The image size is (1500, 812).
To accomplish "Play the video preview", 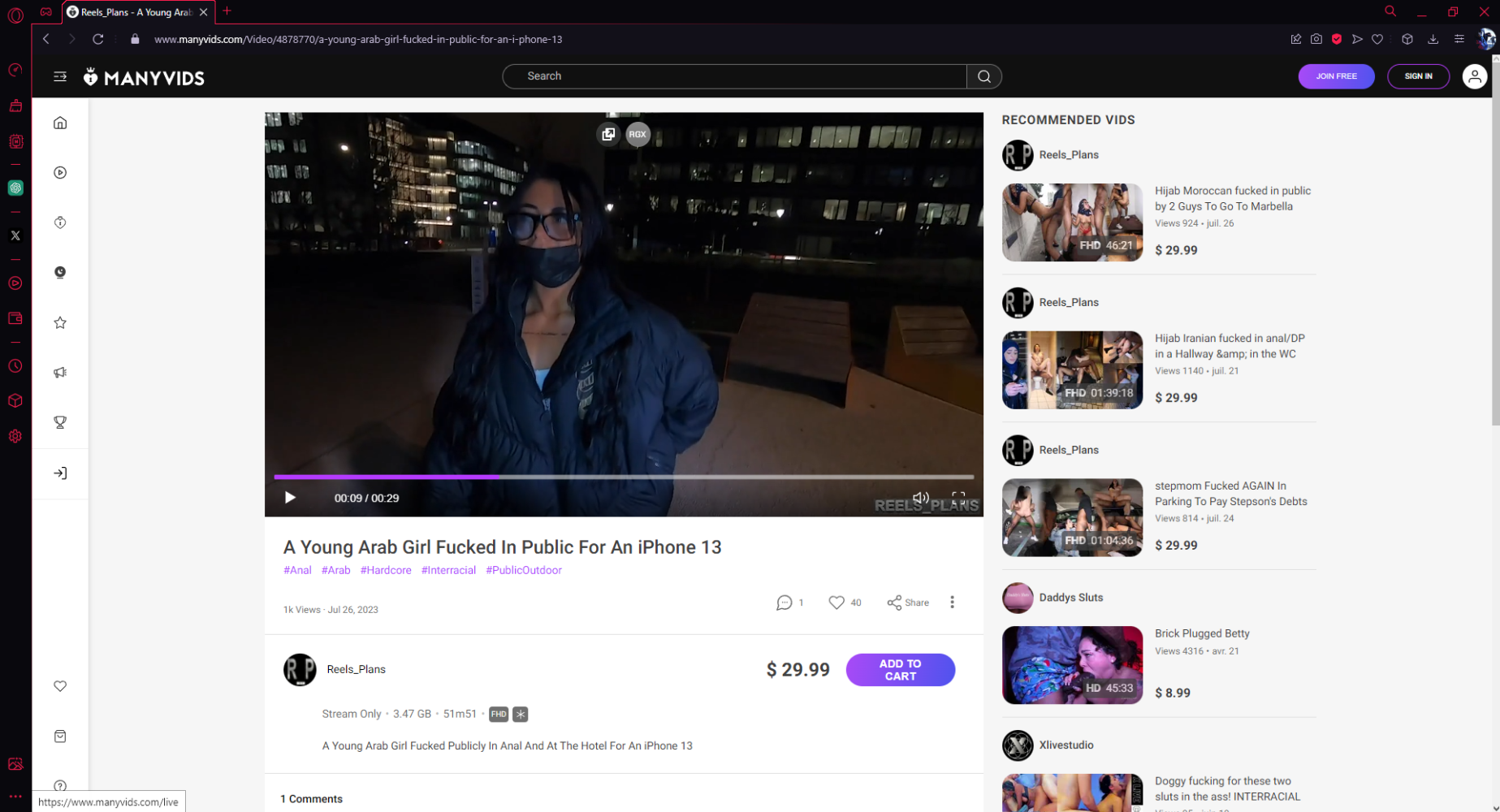I will (x=290, y=498).
